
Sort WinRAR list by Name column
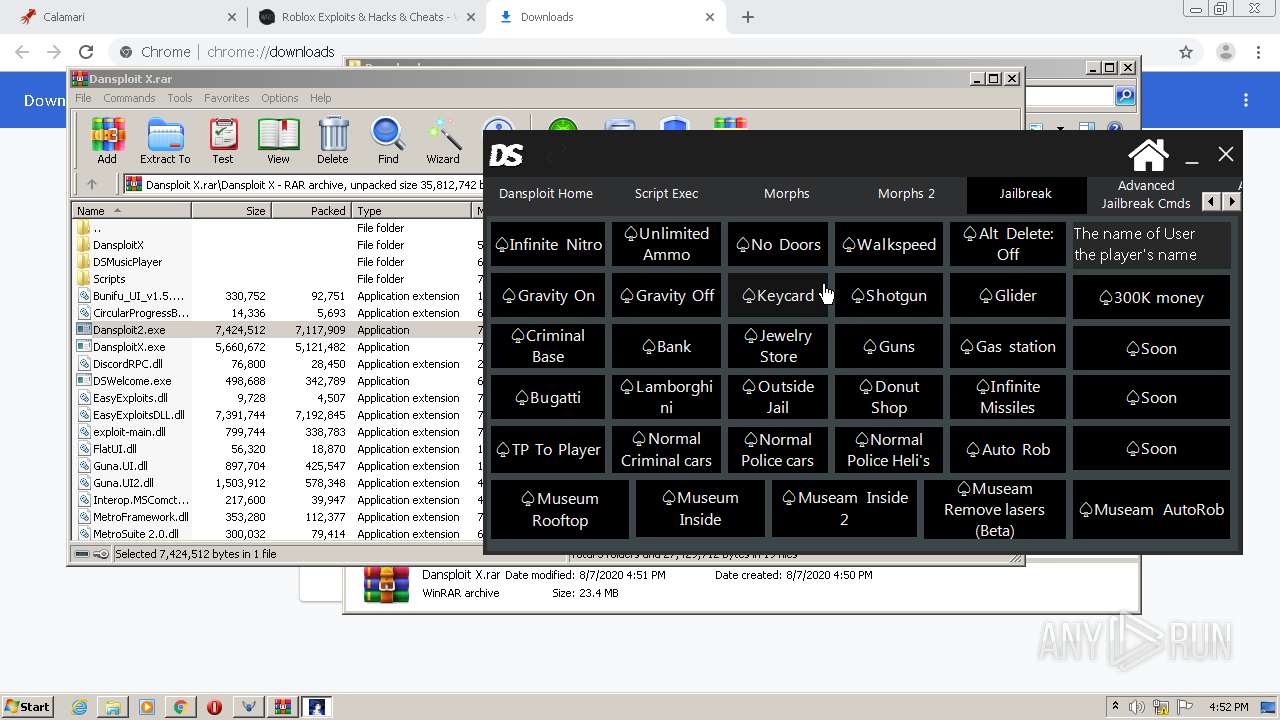click(131, 211)
